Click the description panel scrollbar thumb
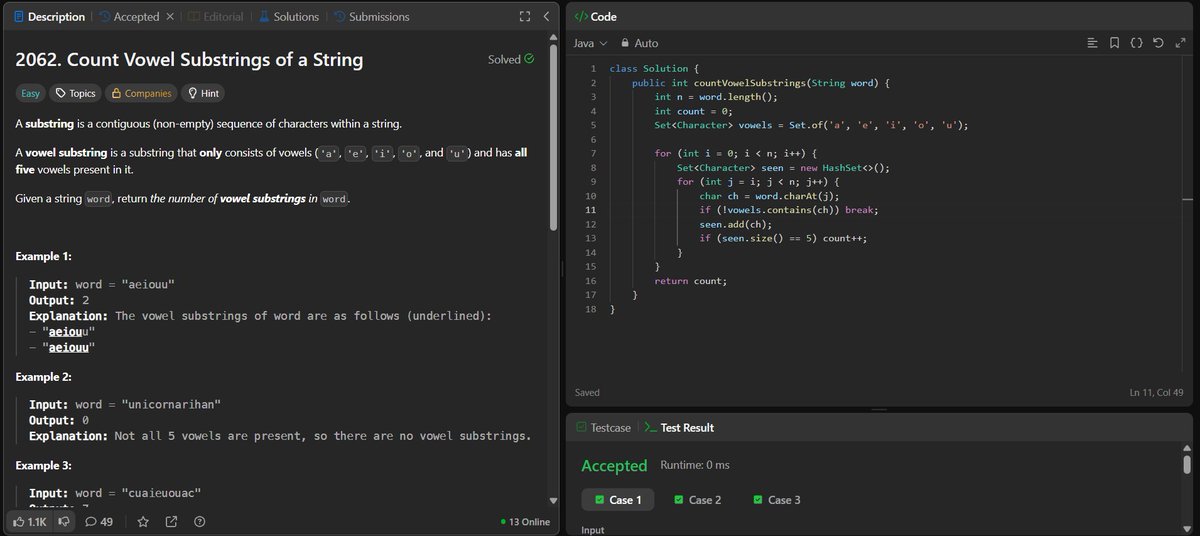Image resolution: width=1200 pixels, height=536 pixels. click(553, 136)
